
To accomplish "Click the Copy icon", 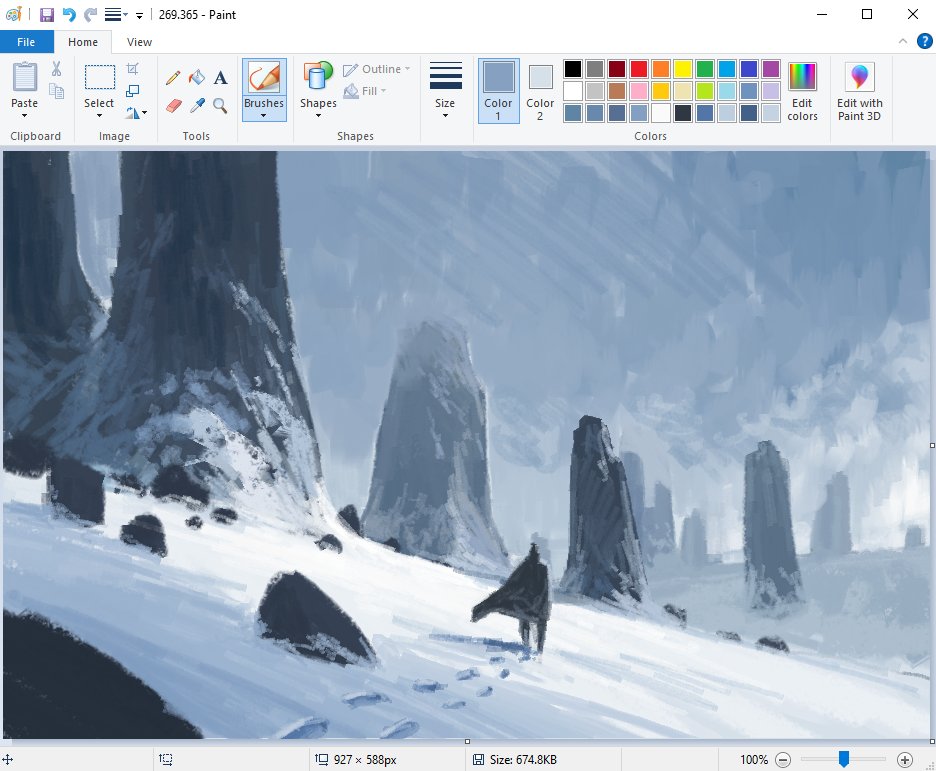I will coord(56,91).
